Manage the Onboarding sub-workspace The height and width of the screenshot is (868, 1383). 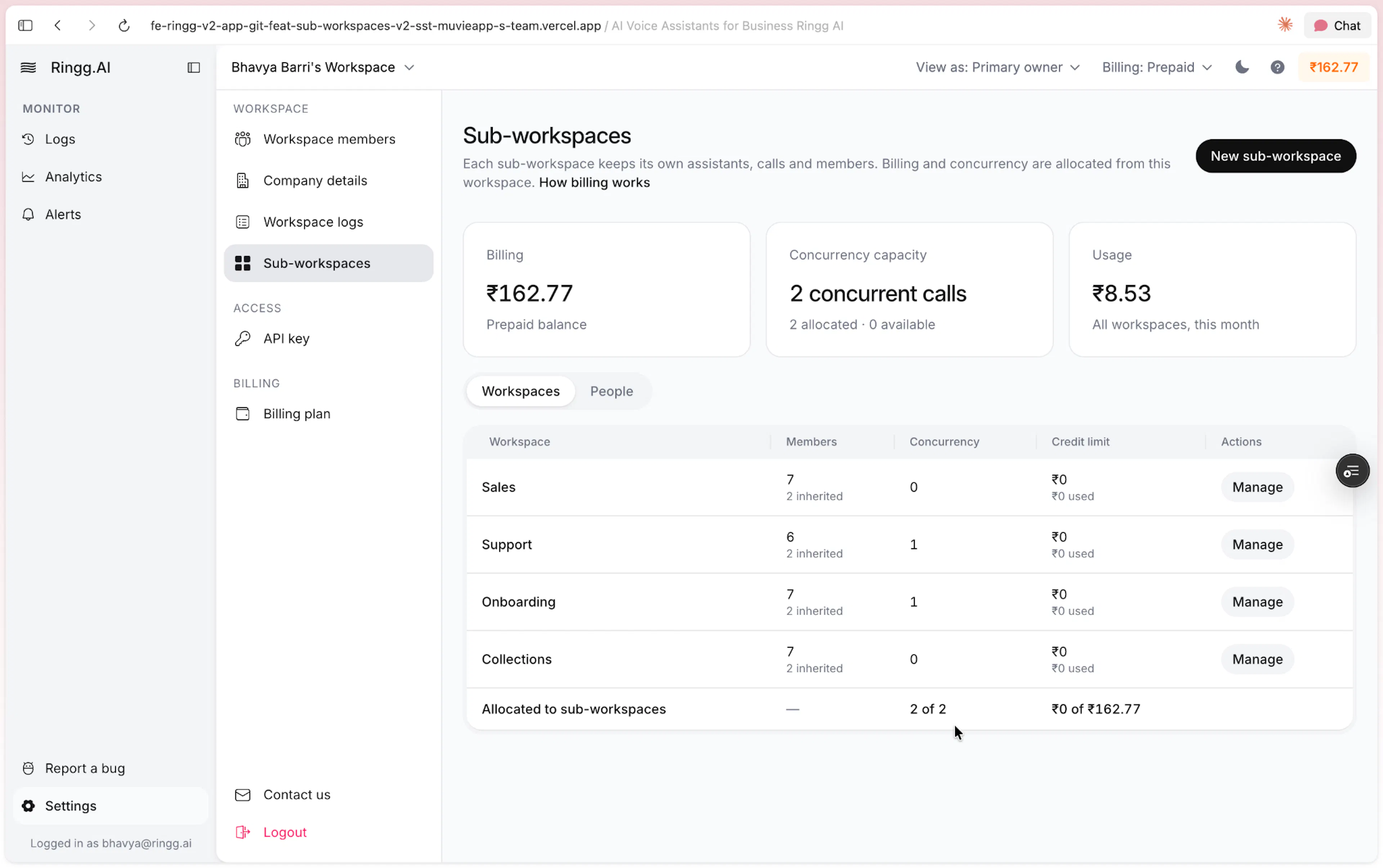[1257, 602]
